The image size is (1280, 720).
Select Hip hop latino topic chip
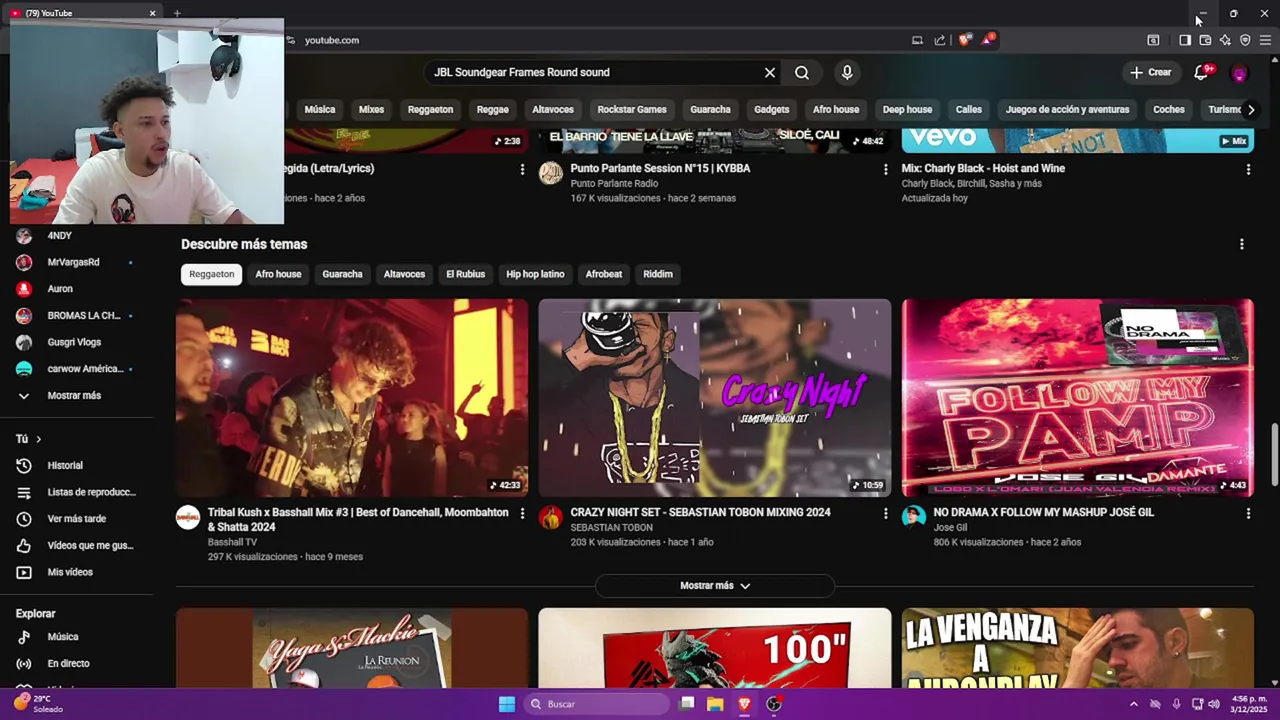click(x=535, y=274)
